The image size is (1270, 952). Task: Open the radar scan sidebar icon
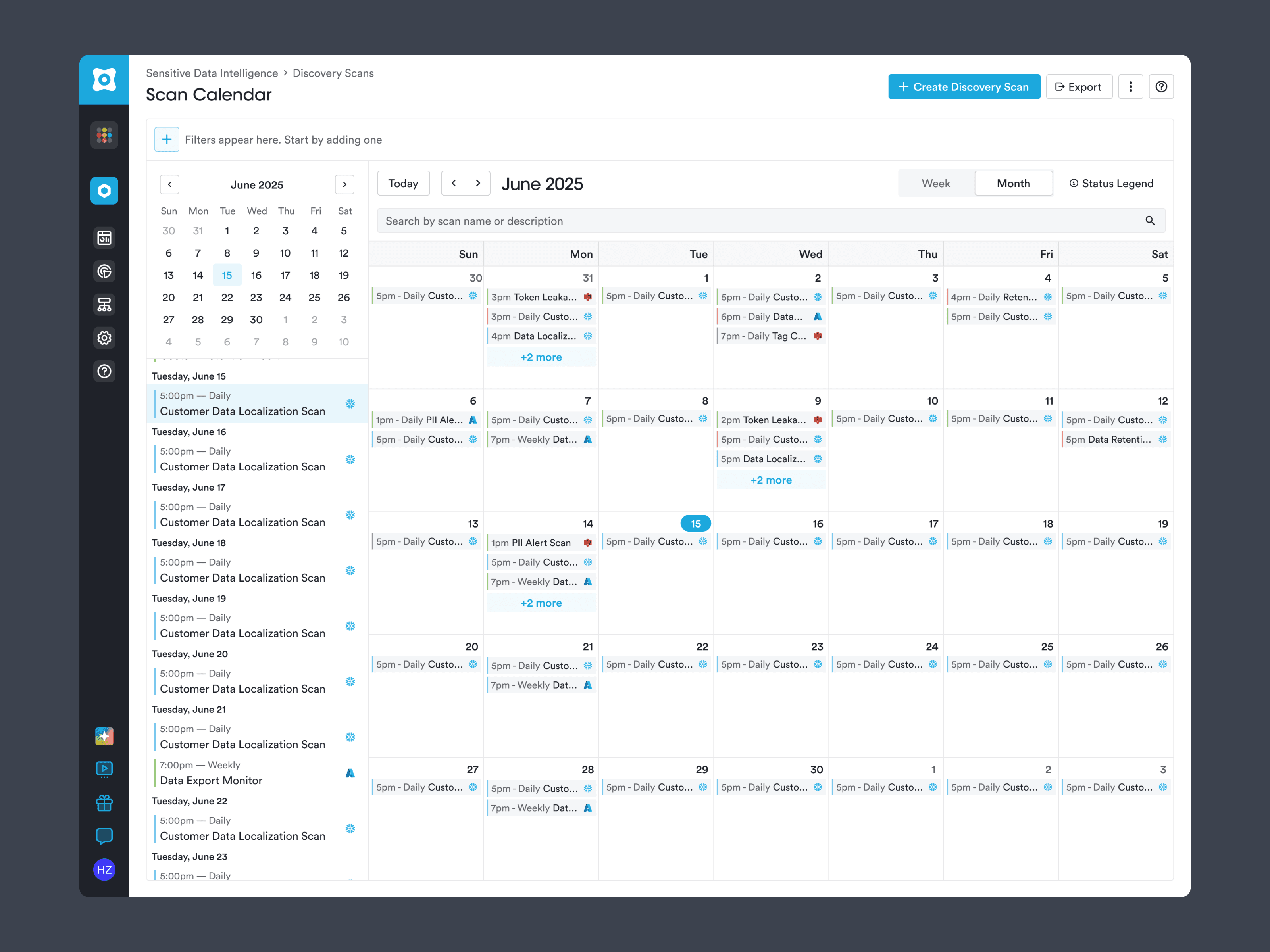click(x=104, y=271)
